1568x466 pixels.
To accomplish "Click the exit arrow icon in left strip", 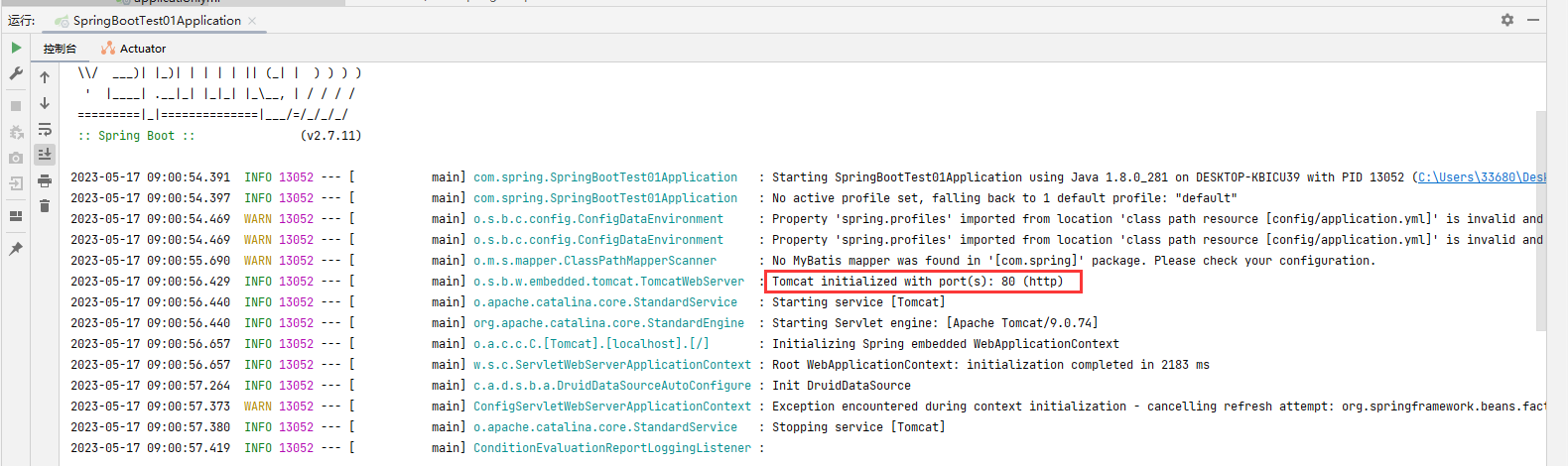I will pyautogui.click(x=16, y=183).
